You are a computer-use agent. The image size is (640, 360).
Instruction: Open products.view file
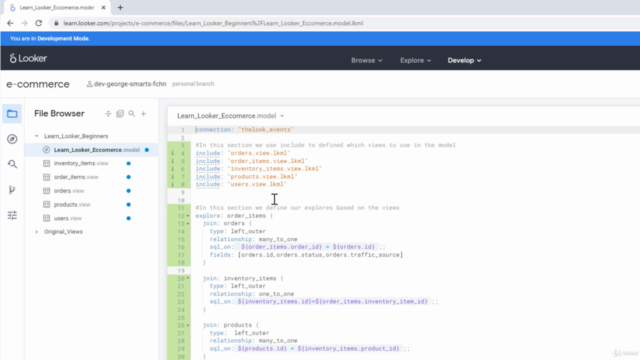(x=72, y=204)
